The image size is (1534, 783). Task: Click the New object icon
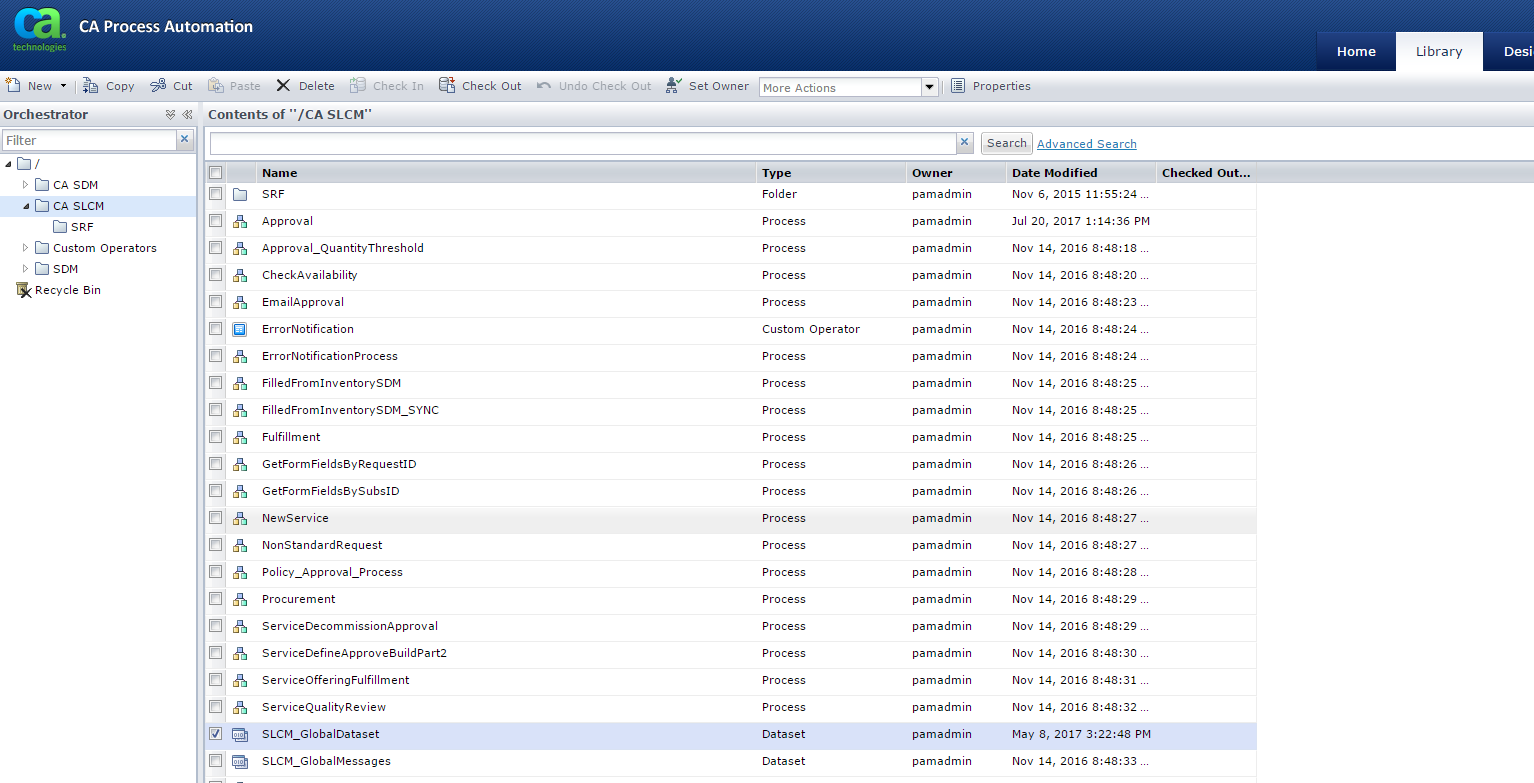coord(13,85)
